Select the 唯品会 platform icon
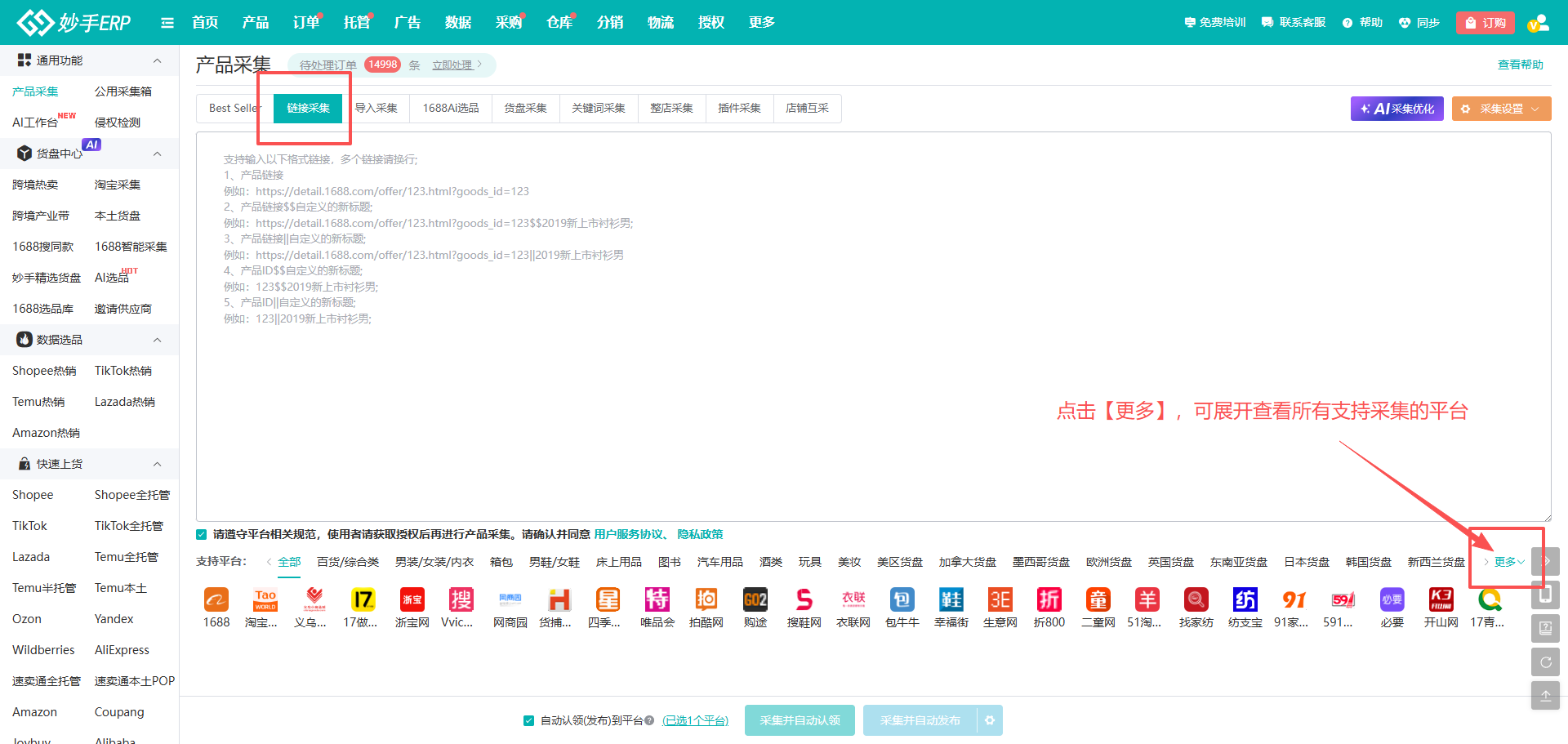Viewport: 1568px width, 744px height. [x=657, y=600]
